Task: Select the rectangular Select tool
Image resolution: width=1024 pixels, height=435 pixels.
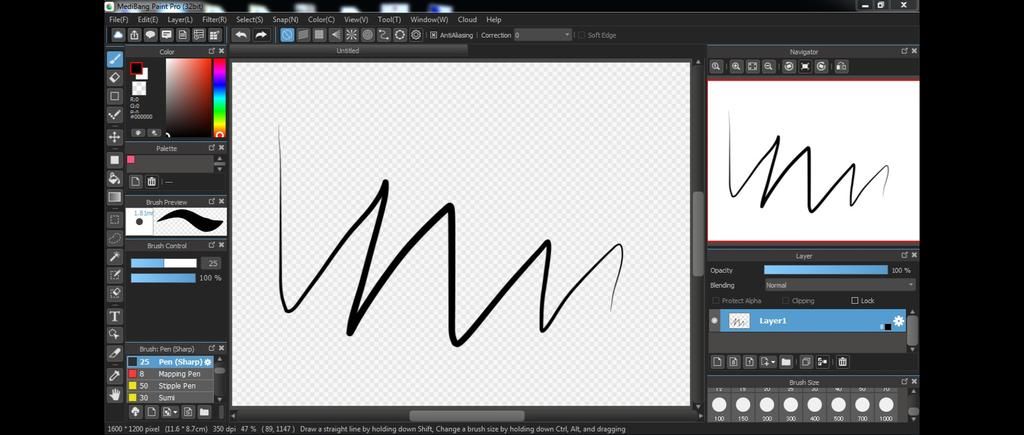Action: (115, 219)
